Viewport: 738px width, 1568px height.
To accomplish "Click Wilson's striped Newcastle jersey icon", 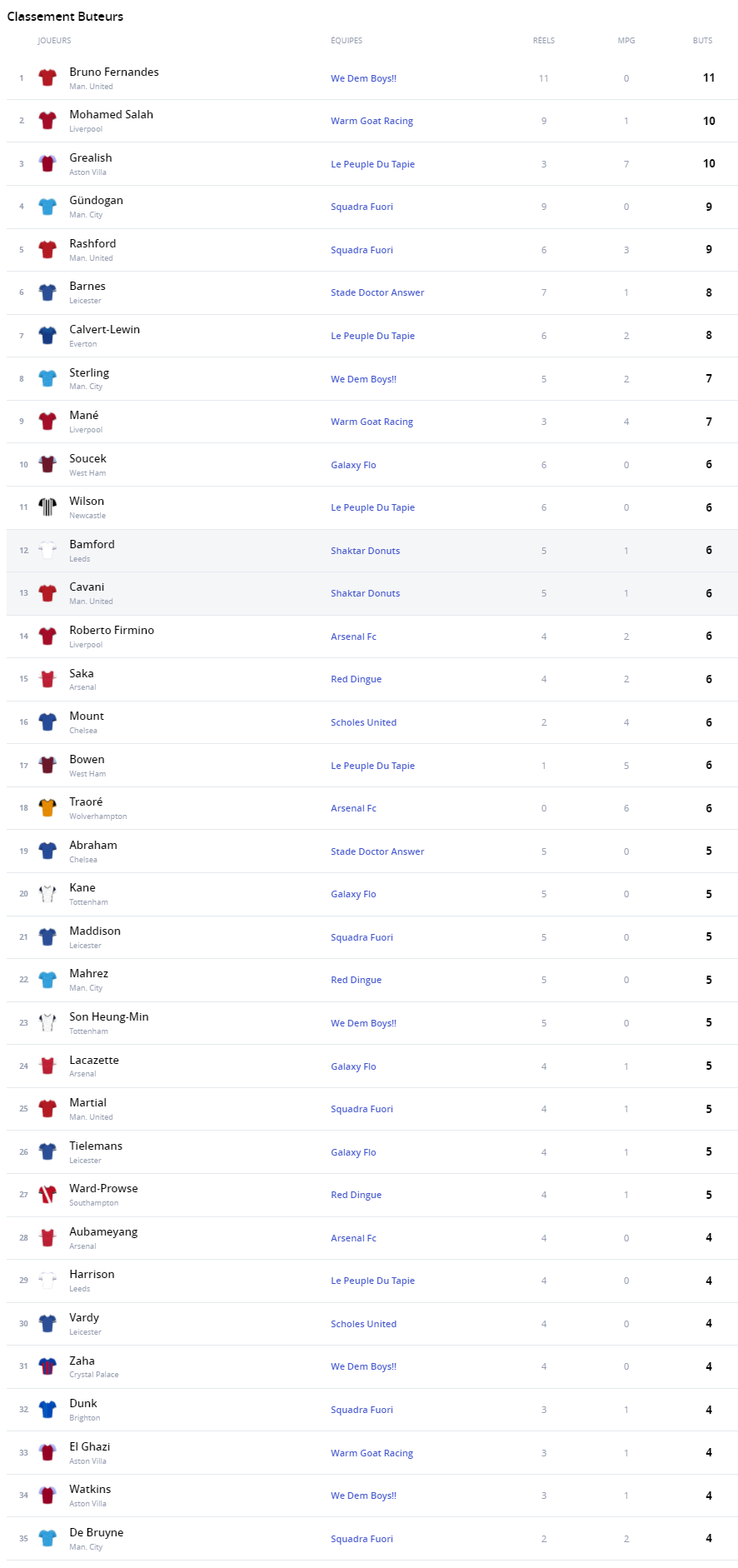I will pos(47,507).
